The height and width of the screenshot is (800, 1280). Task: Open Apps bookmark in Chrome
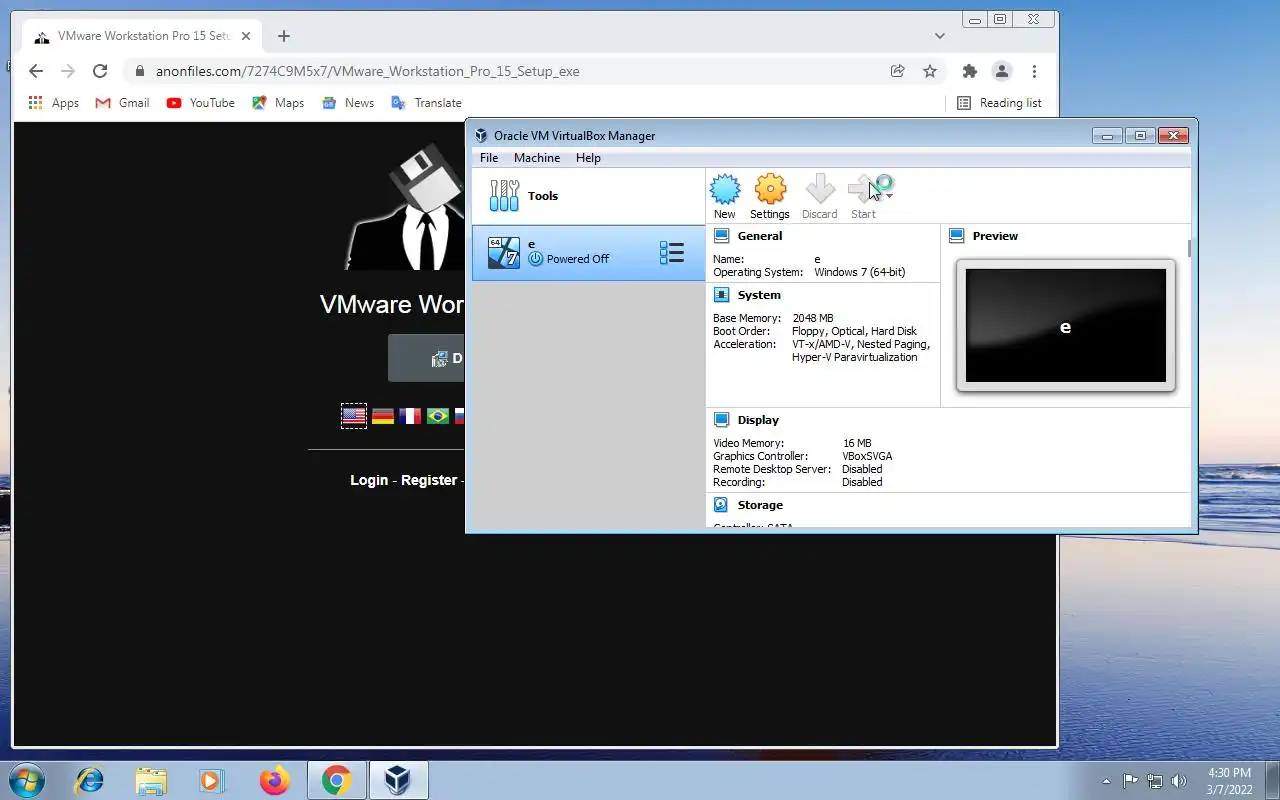[x=54, y=103]
